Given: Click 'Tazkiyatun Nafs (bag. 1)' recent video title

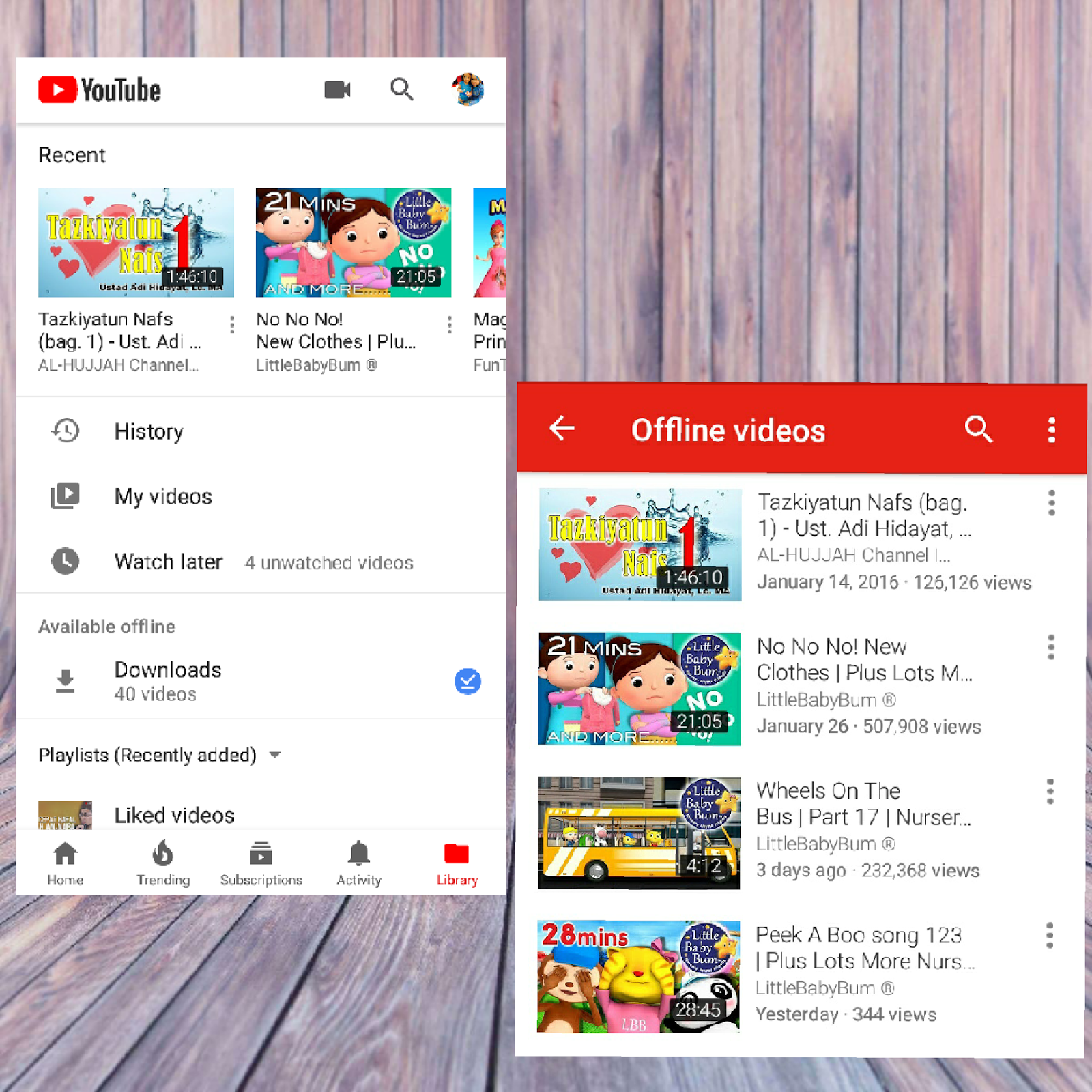Looking at the screenshot, I should point(120,330).
